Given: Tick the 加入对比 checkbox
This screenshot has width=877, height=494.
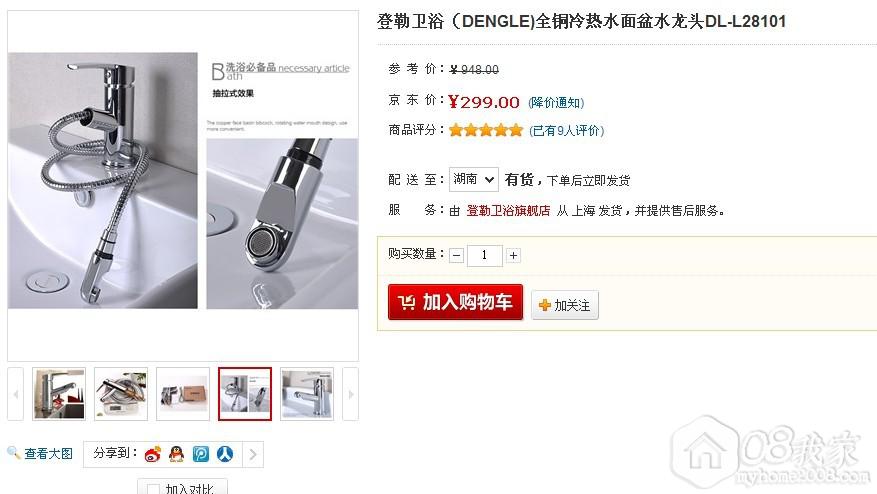Looking at the screenshot, I should (x=153, y=489).
